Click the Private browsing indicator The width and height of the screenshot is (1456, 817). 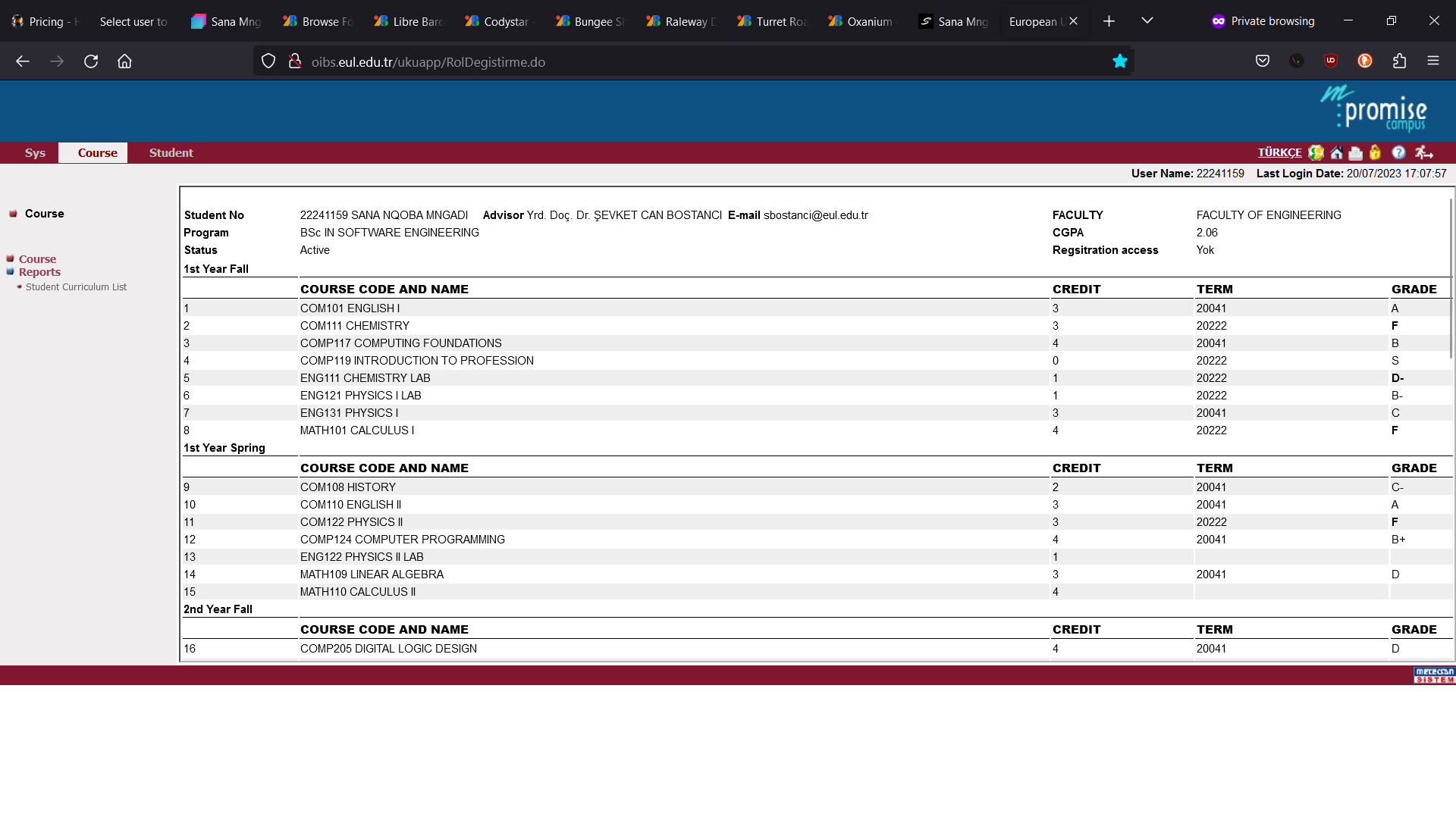[1263, 21]
